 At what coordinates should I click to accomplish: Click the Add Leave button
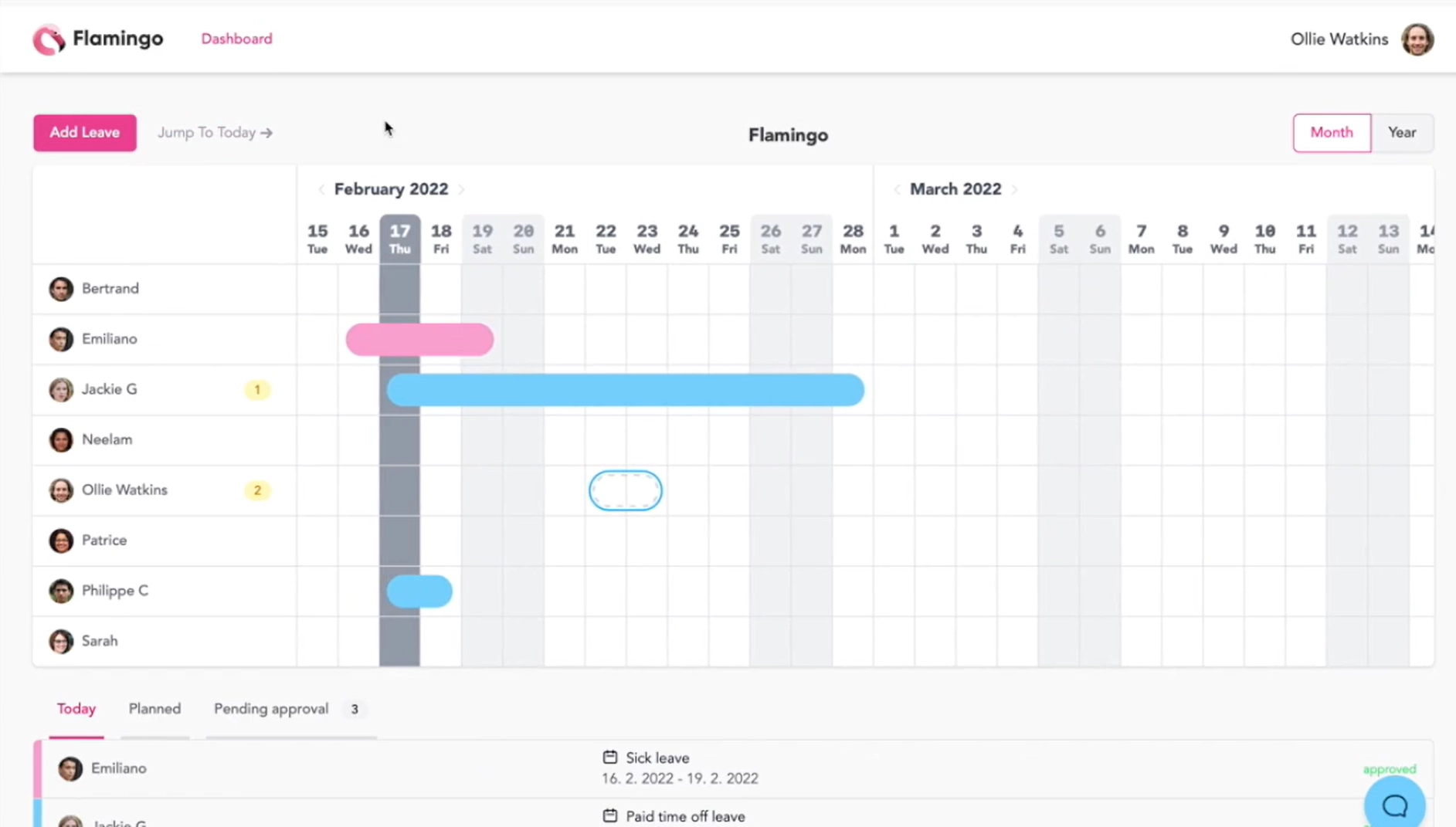pos(85,133)
